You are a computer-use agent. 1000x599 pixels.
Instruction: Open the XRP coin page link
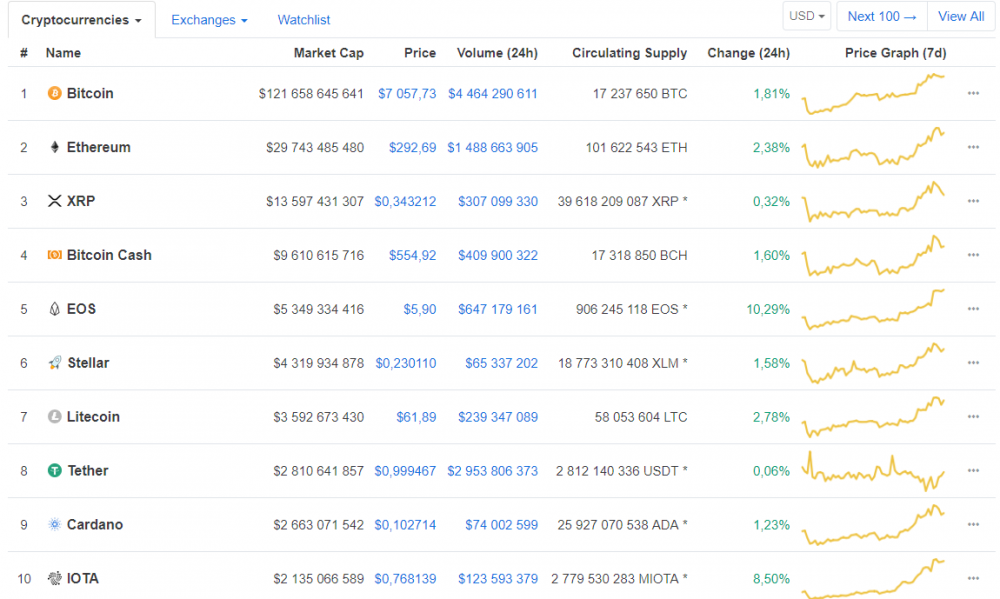click(x=81, y=202)
